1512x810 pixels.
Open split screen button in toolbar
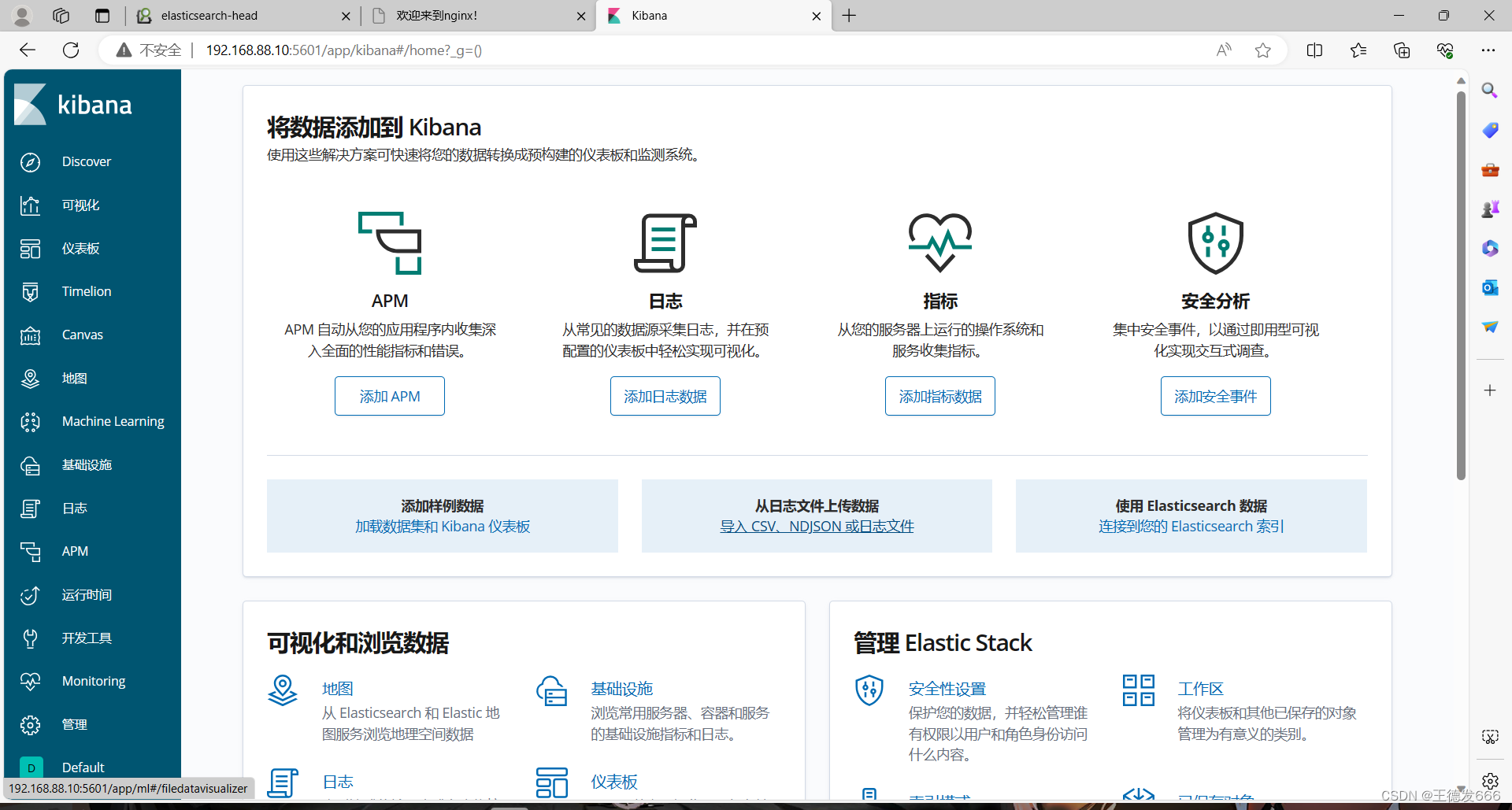1314,50
